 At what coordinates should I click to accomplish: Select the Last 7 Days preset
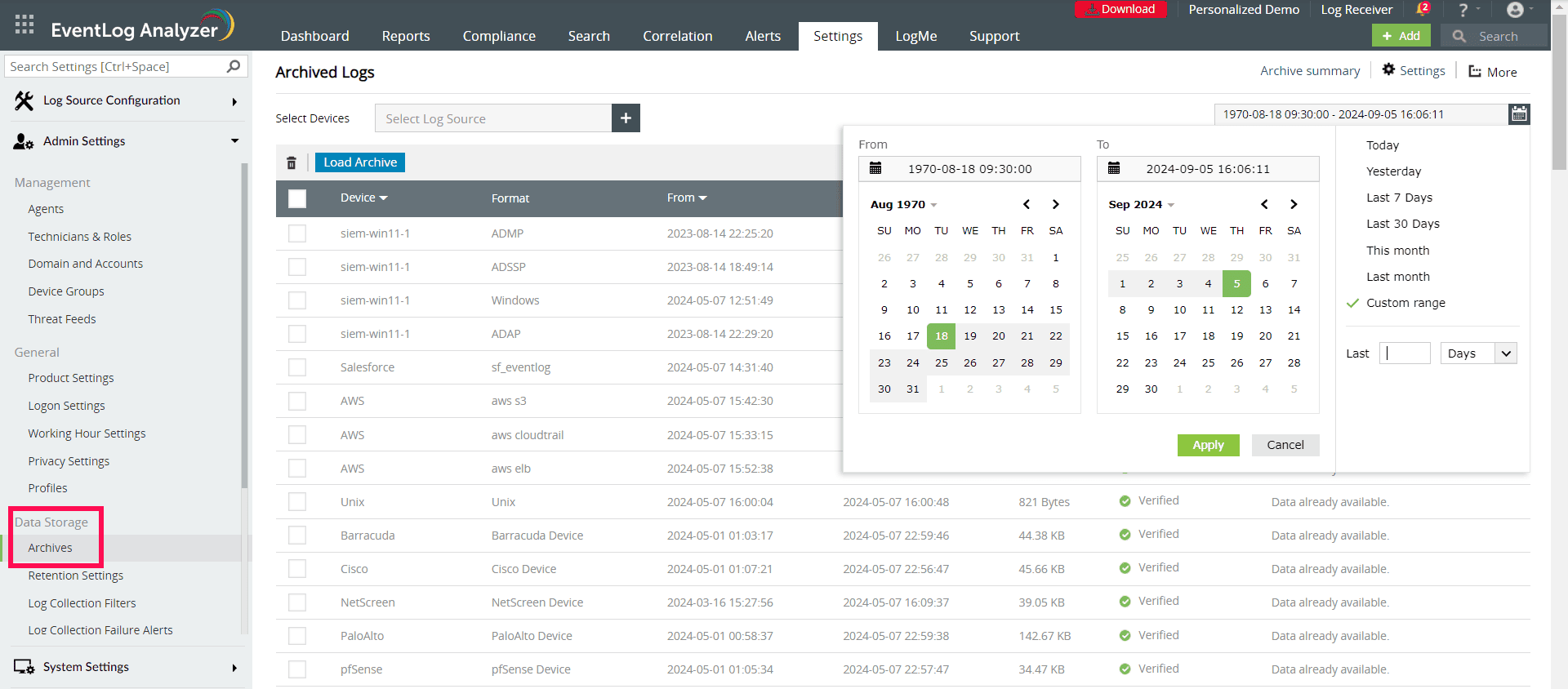[1399, 198]
